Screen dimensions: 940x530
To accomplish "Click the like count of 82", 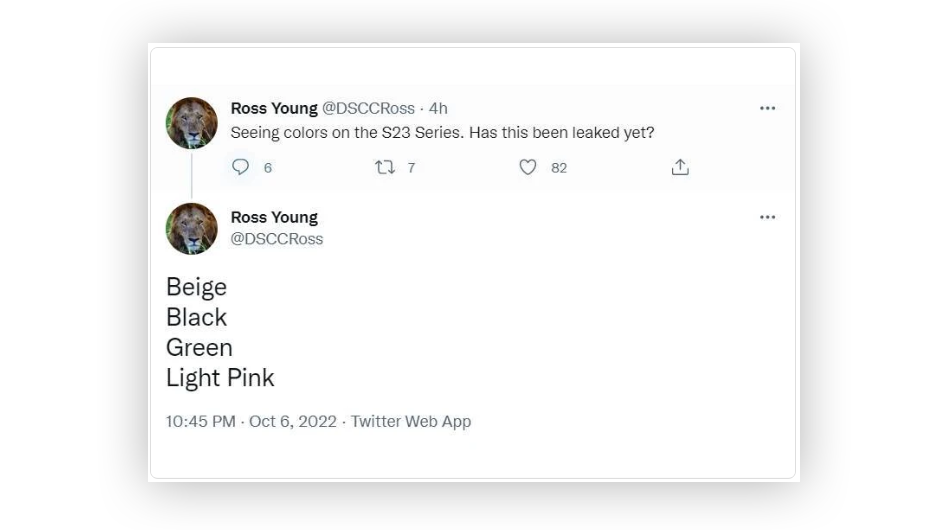I will pyautogui.click(x=559, y=168).
